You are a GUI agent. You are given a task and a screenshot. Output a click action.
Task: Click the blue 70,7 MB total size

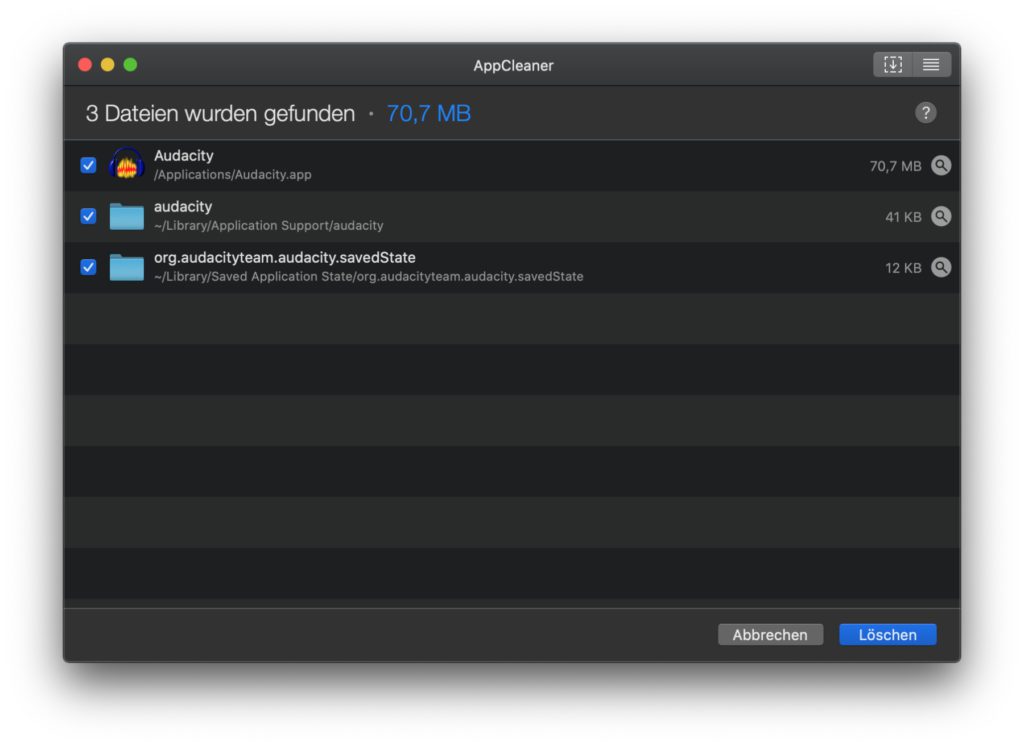(x=428, y=113)
